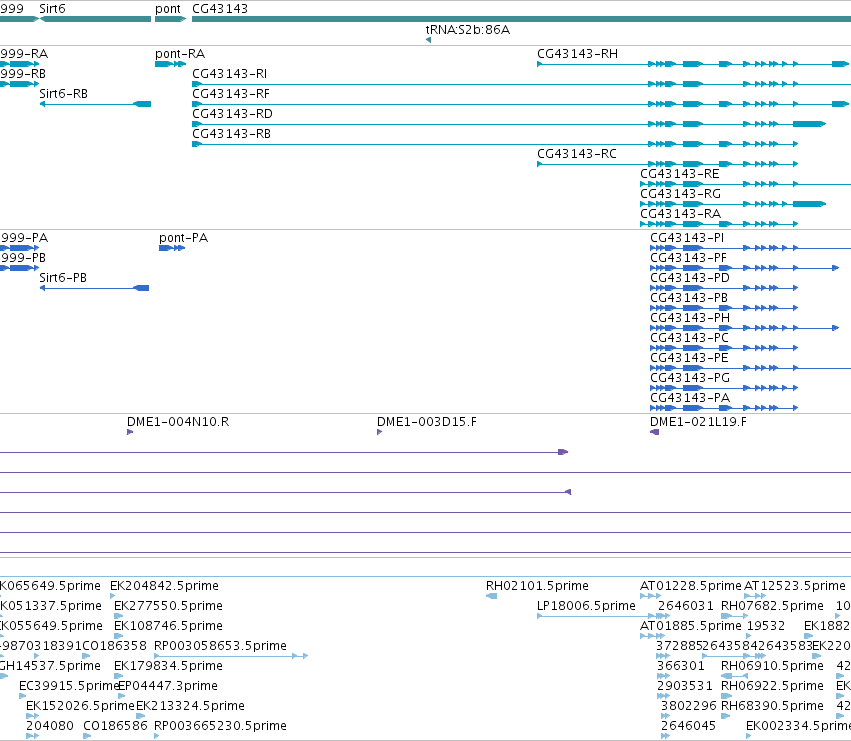Select the pont-RA transcript label
Screen dimensions: 851x741
180,54
